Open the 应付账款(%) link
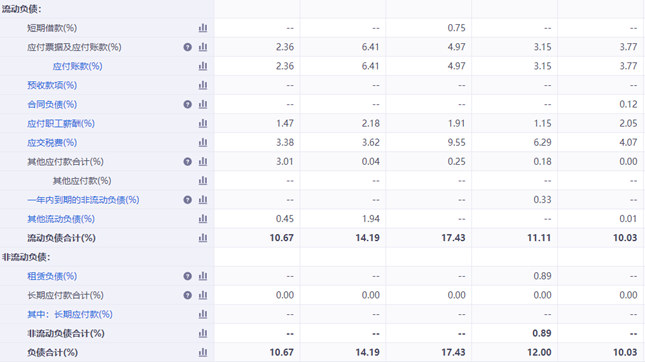 77,66
